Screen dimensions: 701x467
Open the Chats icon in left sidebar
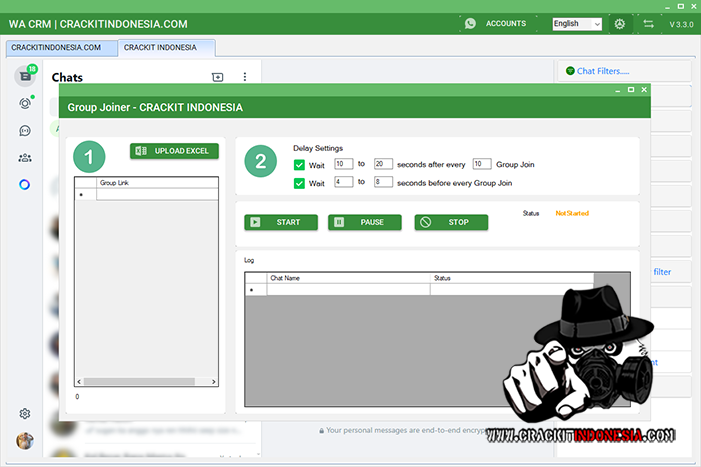pos(25,77)
